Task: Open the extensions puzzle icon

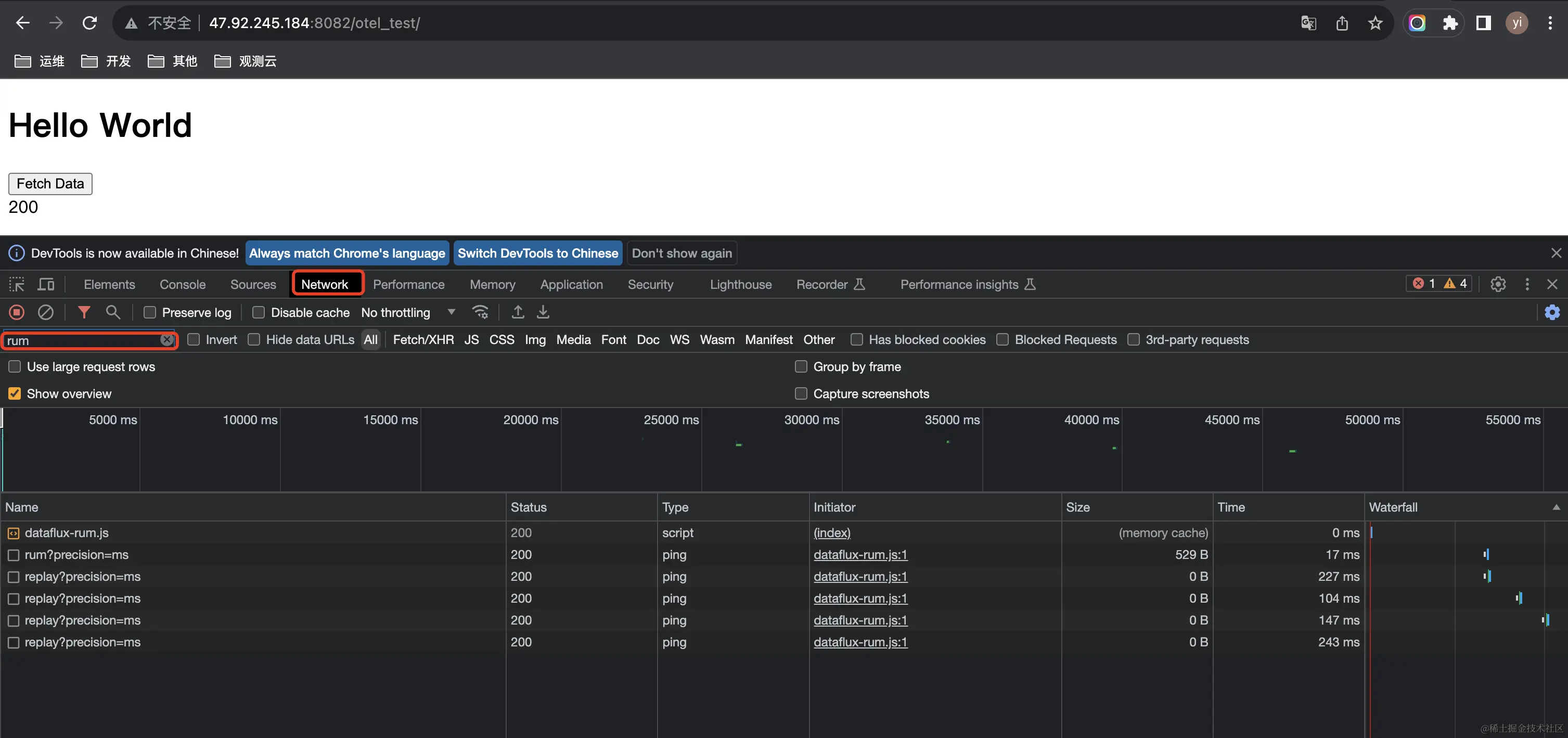Action: pyautogui.click(x=1450, y=23)
